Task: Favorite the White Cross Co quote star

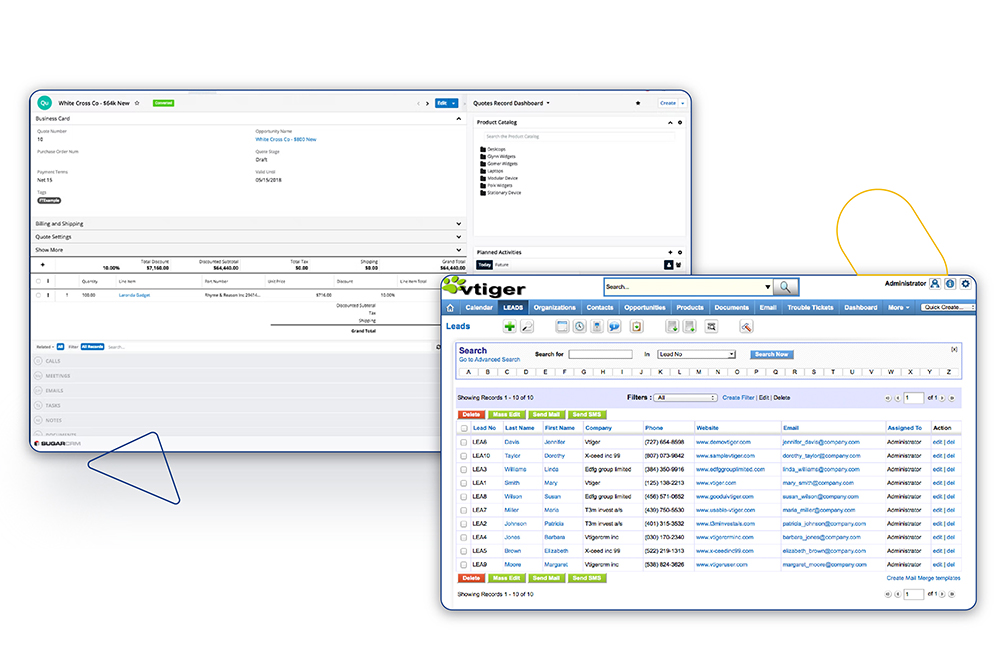Action: click(x=137, y=103)
